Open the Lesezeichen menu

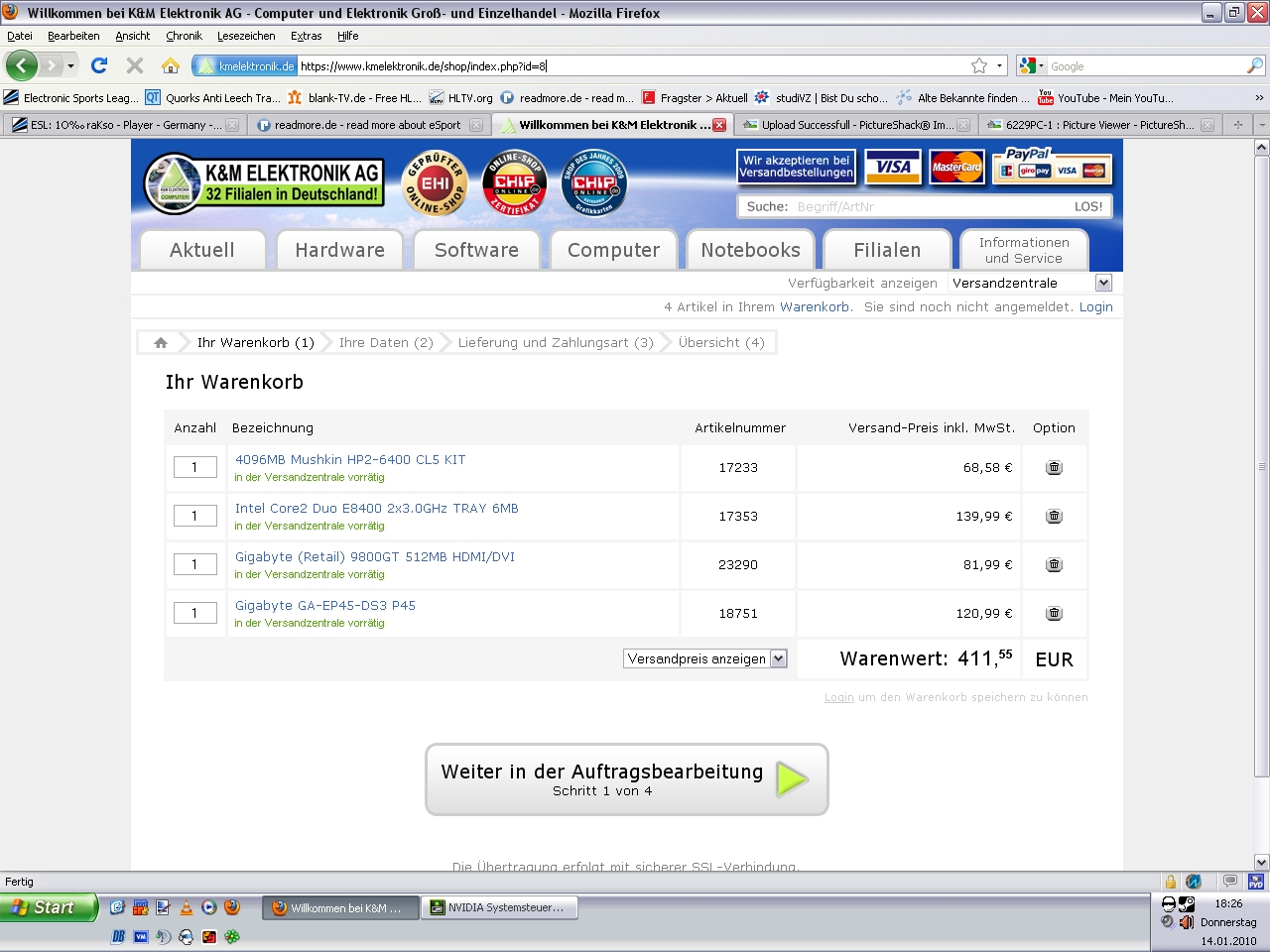[x=246, y=36]
